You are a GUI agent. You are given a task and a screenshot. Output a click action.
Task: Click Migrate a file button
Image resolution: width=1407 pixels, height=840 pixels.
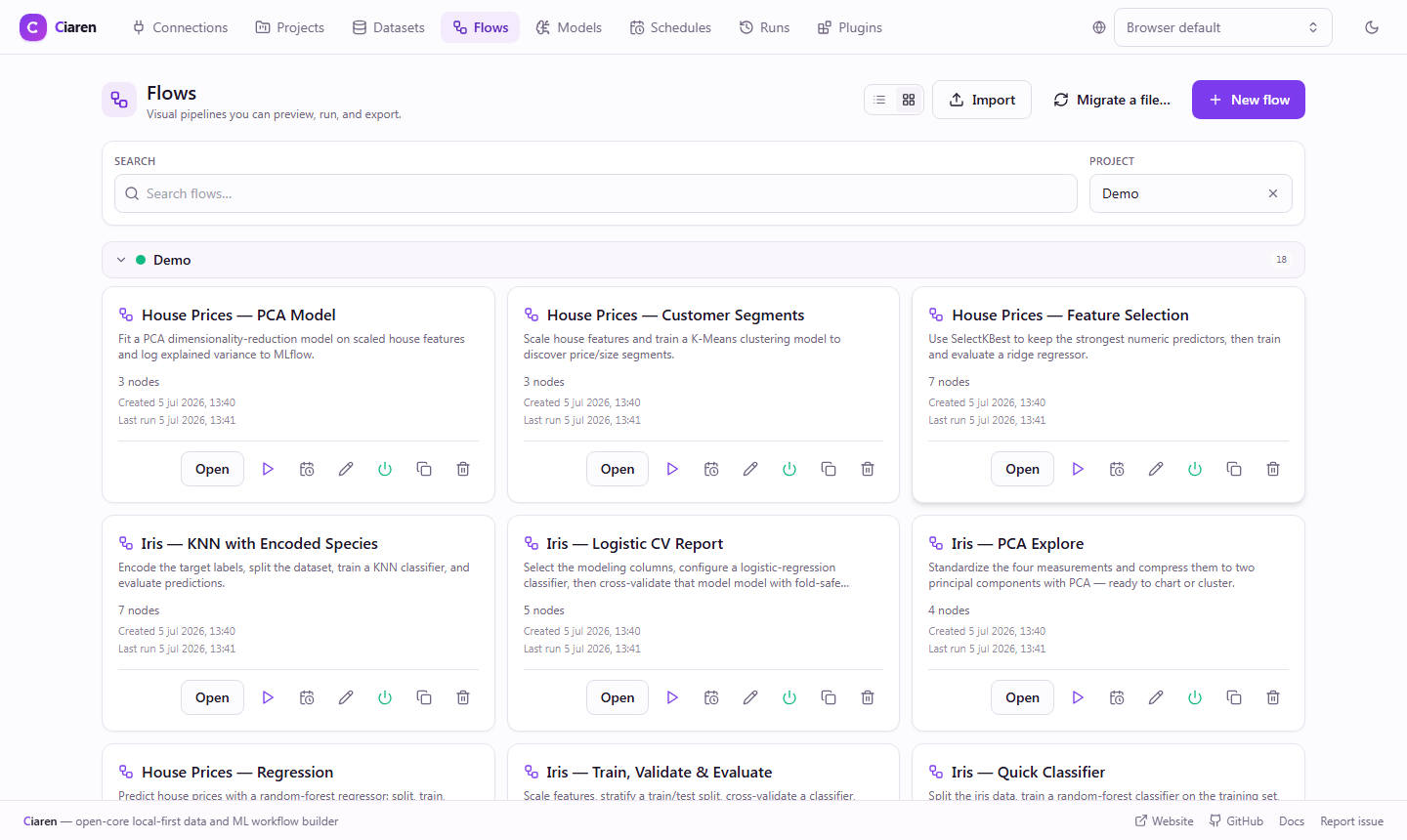[1112, 100]
